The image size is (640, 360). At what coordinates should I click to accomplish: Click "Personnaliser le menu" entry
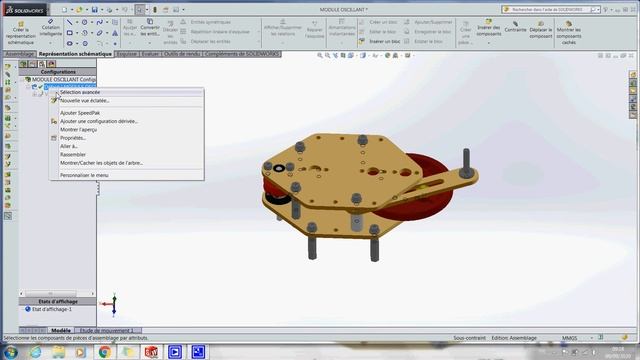pos(127,175)
